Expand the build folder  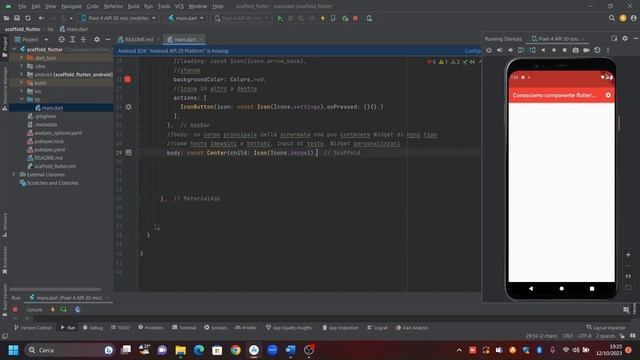22,83
